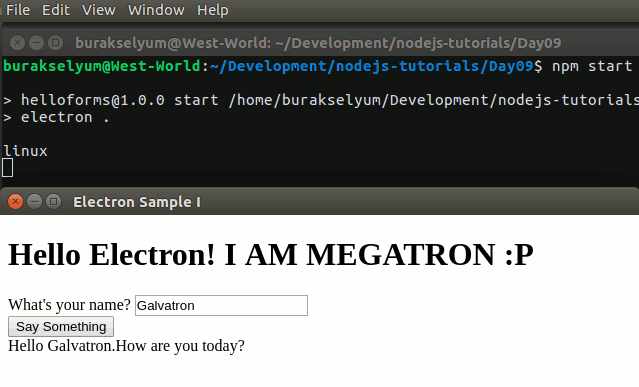The width and height of the screenshot is (639, 387).
Task: Click the 'linux' output line in terminal
Action: coord(25,151)
